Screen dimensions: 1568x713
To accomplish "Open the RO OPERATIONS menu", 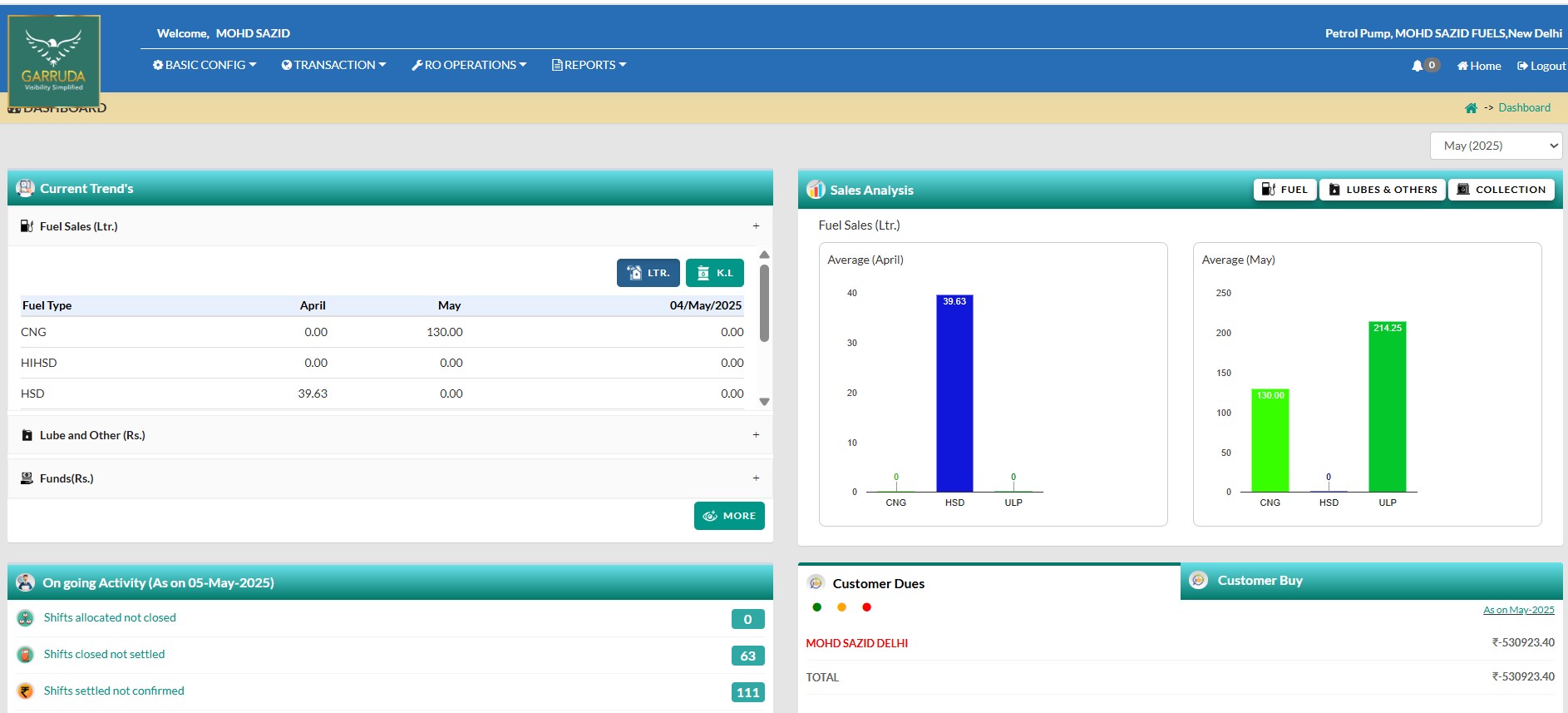I will tap(469, 65).
